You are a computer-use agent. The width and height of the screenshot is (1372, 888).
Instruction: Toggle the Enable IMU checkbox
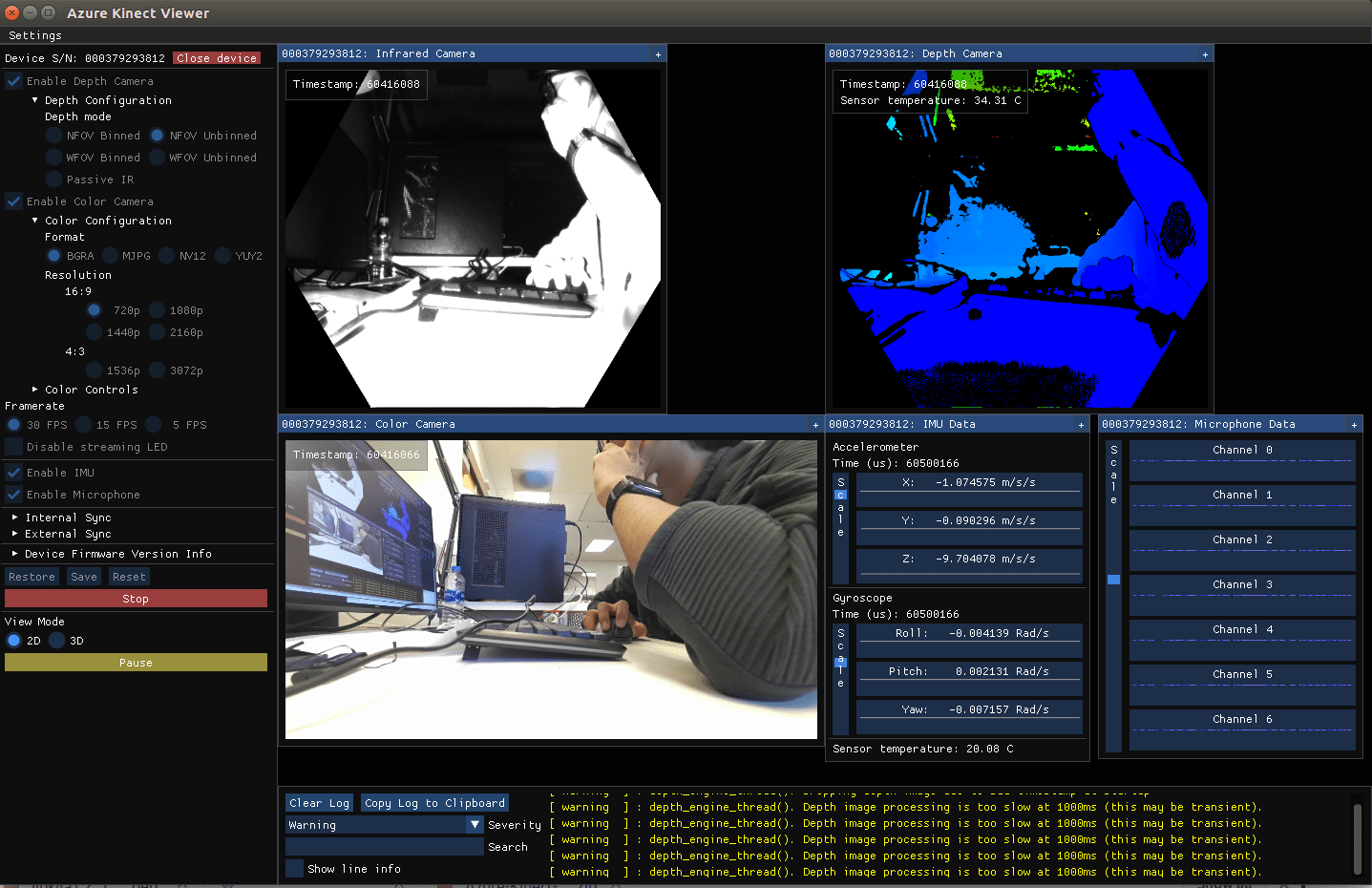13,473
